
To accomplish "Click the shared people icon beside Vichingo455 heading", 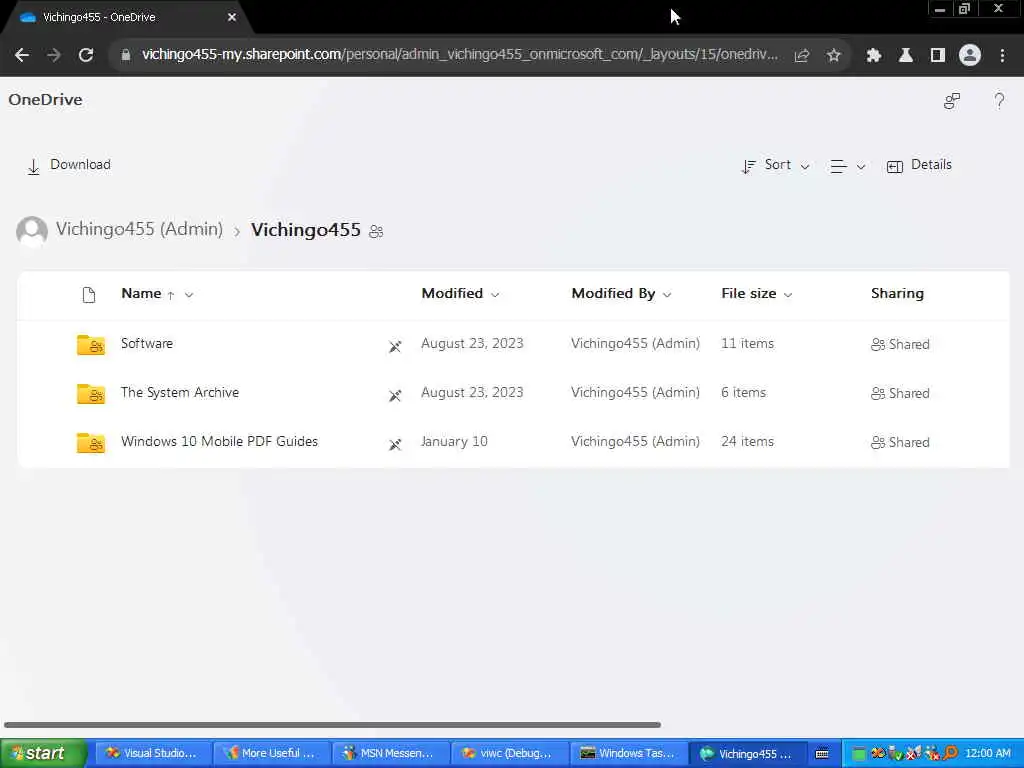I will (376, 231).
